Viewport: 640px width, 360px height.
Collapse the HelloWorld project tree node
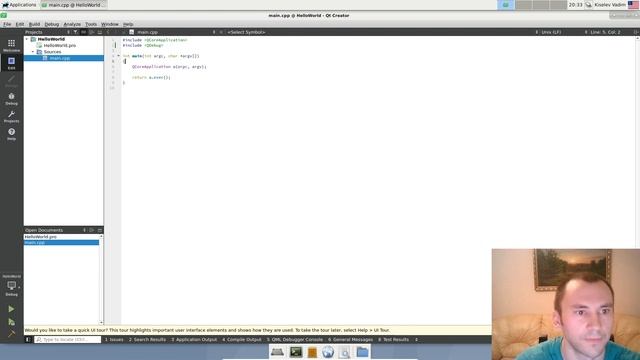coord(27,39)
